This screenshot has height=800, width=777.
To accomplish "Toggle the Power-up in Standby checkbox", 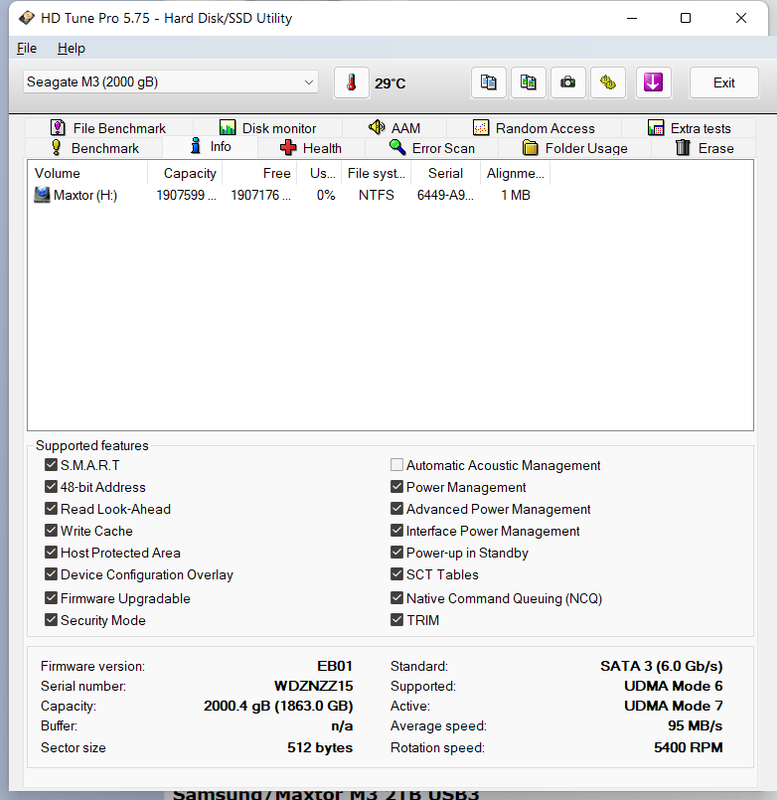I will [396, 553].
